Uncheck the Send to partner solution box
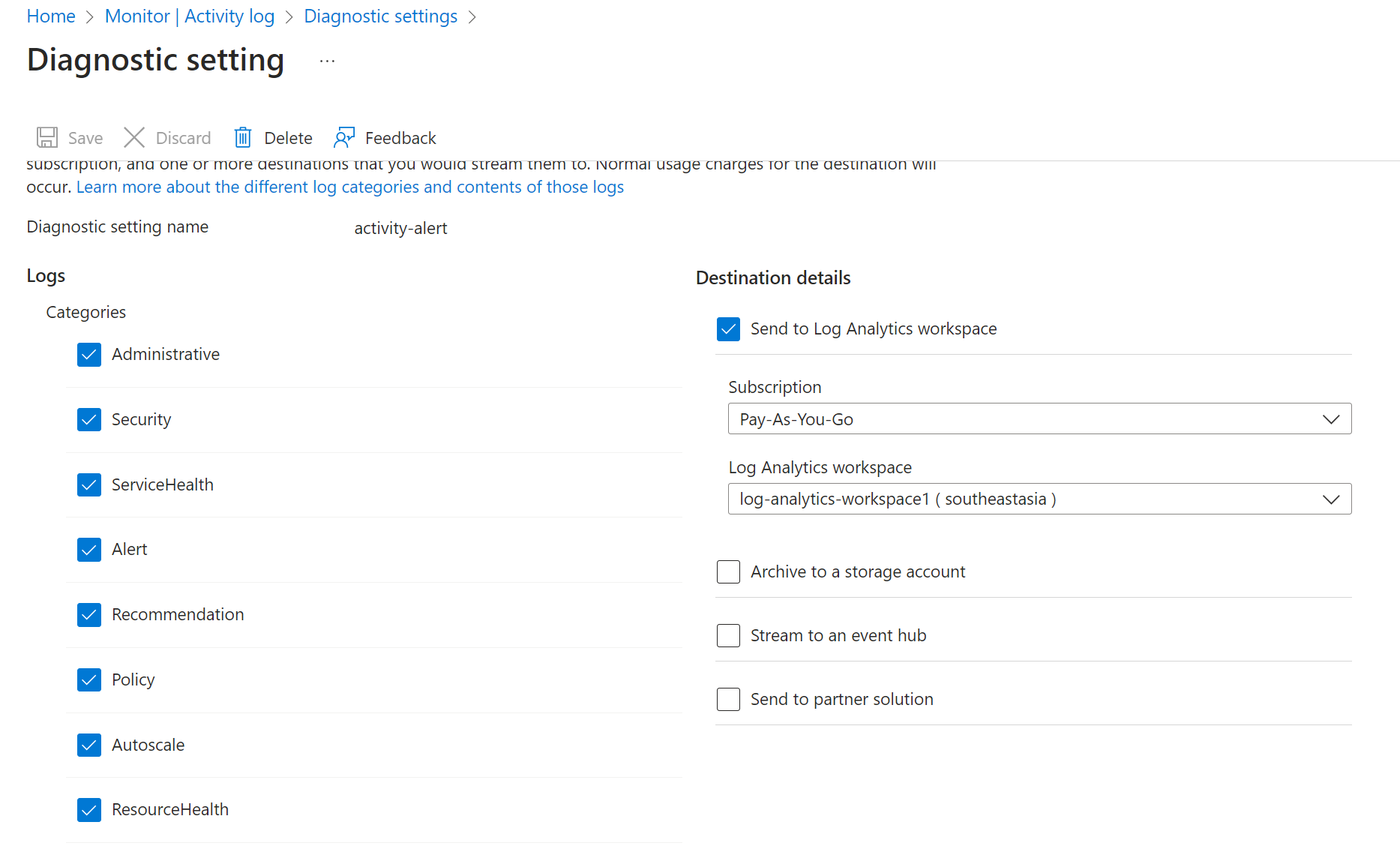 click(x=728, y=699)
